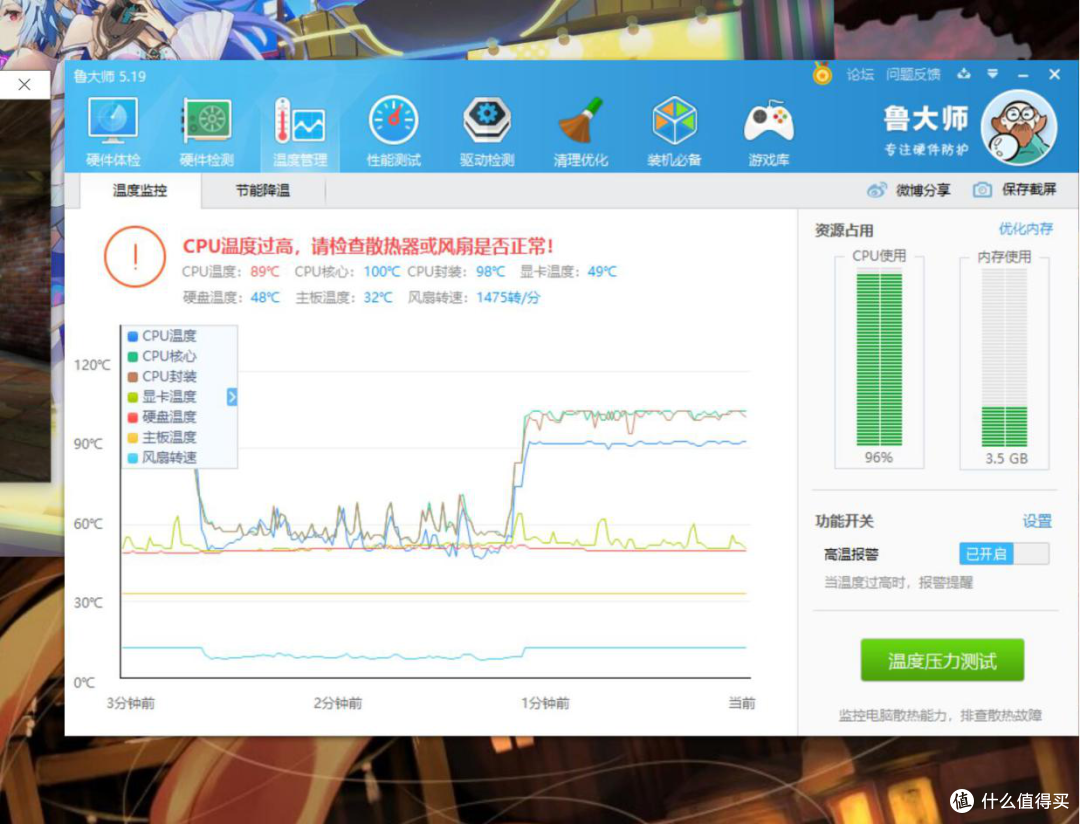Click the 1分钟前 time axis label
The image size is (1080, 824).
click(x=545, y=703)
